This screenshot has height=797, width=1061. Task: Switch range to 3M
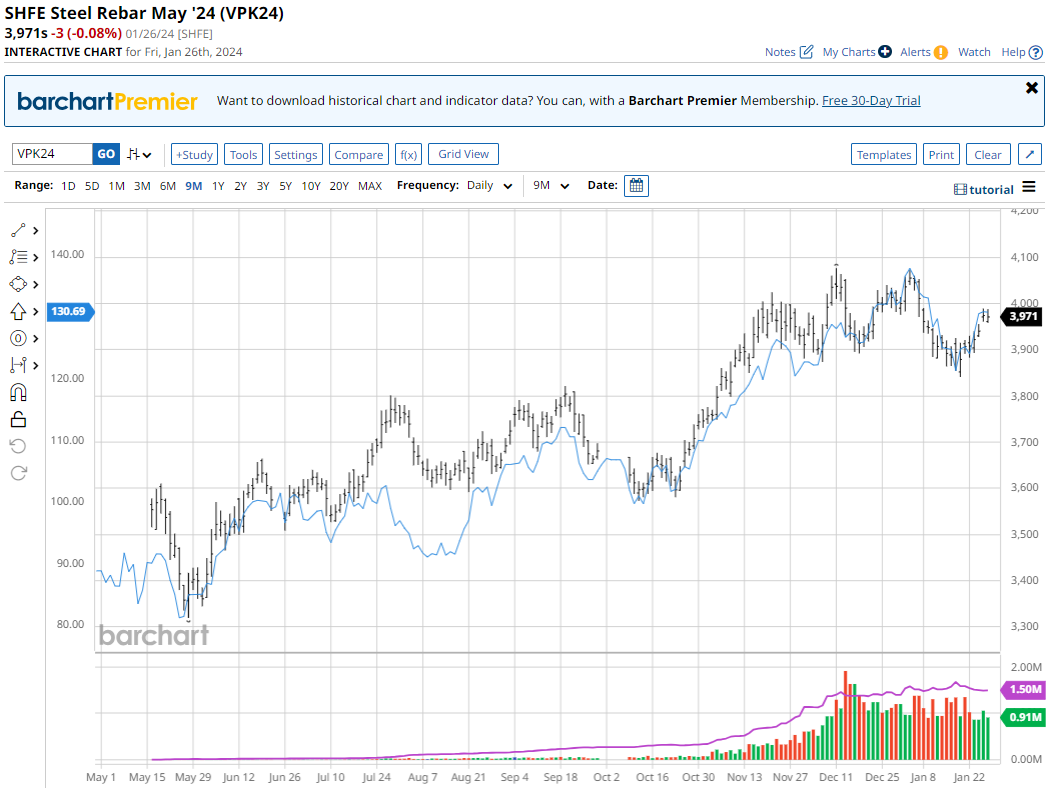tap(142, 186)
